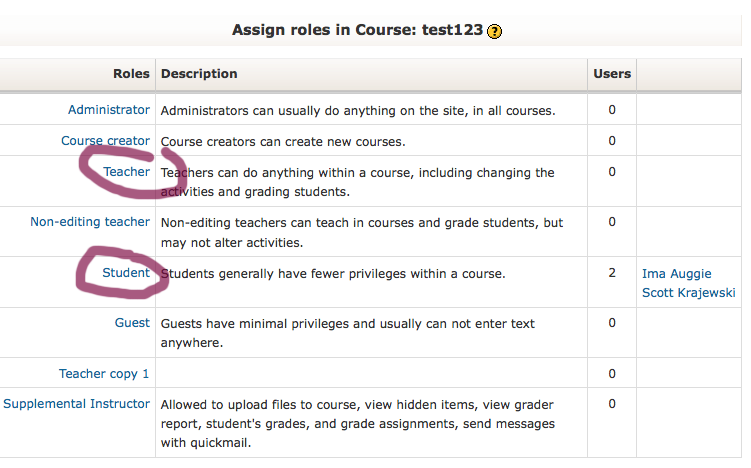The height and width of the screenshot is (468, 751).
Task: Click the Teacher role user count zero
Action: (x=612, y=172)
